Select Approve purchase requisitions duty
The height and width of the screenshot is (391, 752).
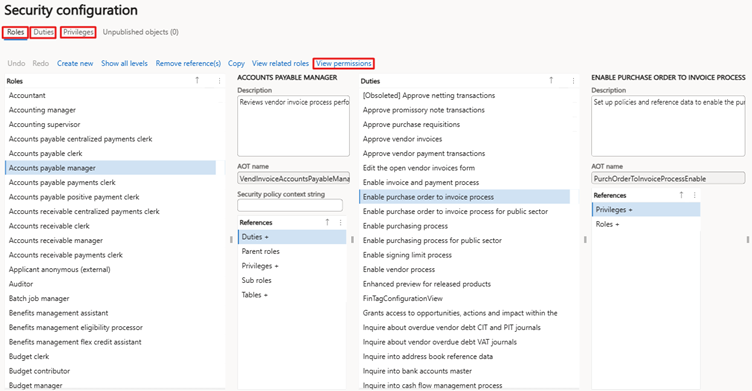tap(464, 124)
